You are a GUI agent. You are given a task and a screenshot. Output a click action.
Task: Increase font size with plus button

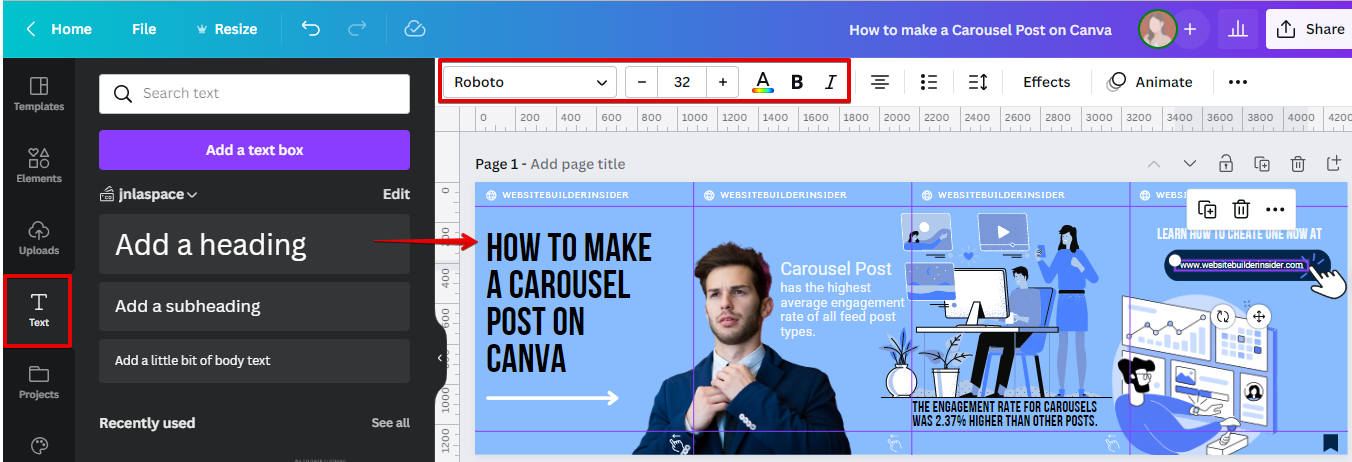coord(722,82)
